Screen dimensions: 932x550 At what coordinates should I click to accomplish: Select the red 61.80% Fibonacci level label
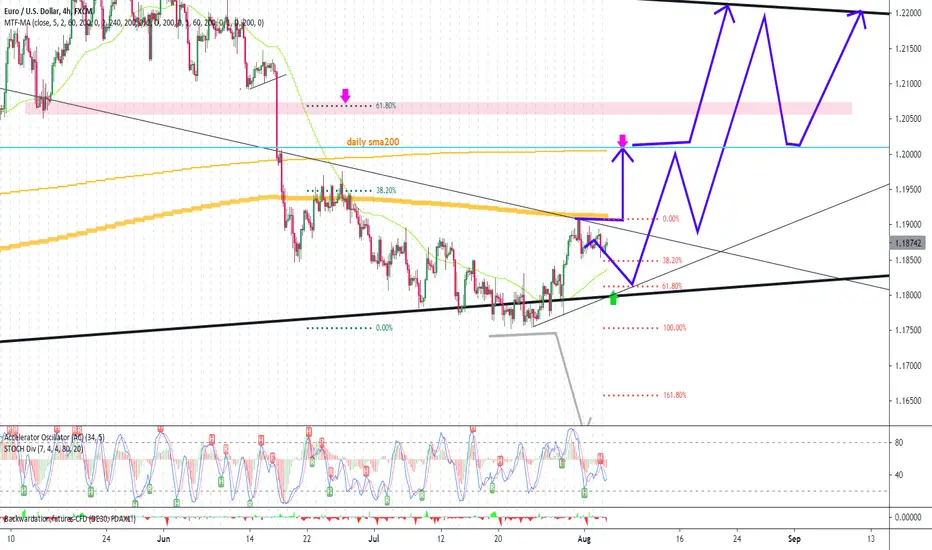(672, 286)
